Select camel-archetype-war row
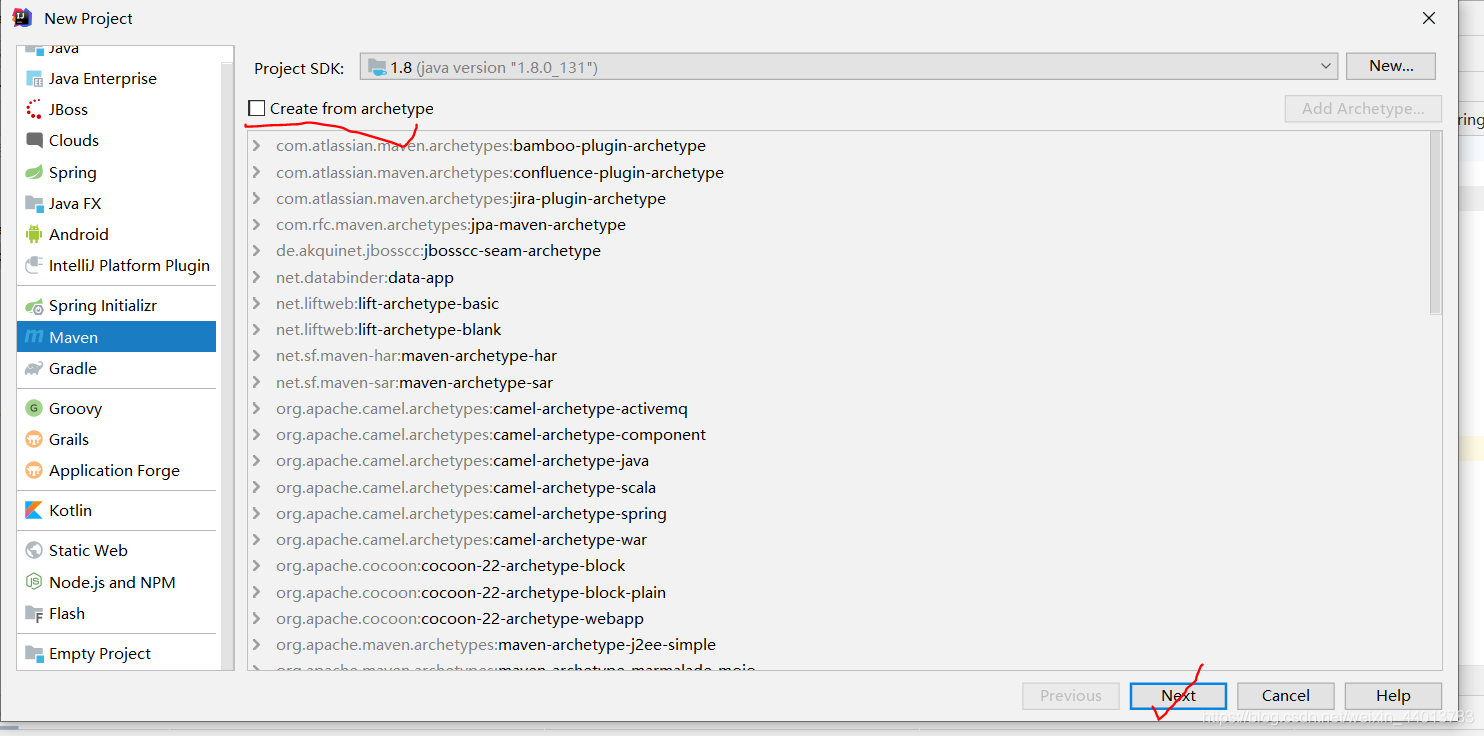1484x736 pixels. [x=838, y=540]
